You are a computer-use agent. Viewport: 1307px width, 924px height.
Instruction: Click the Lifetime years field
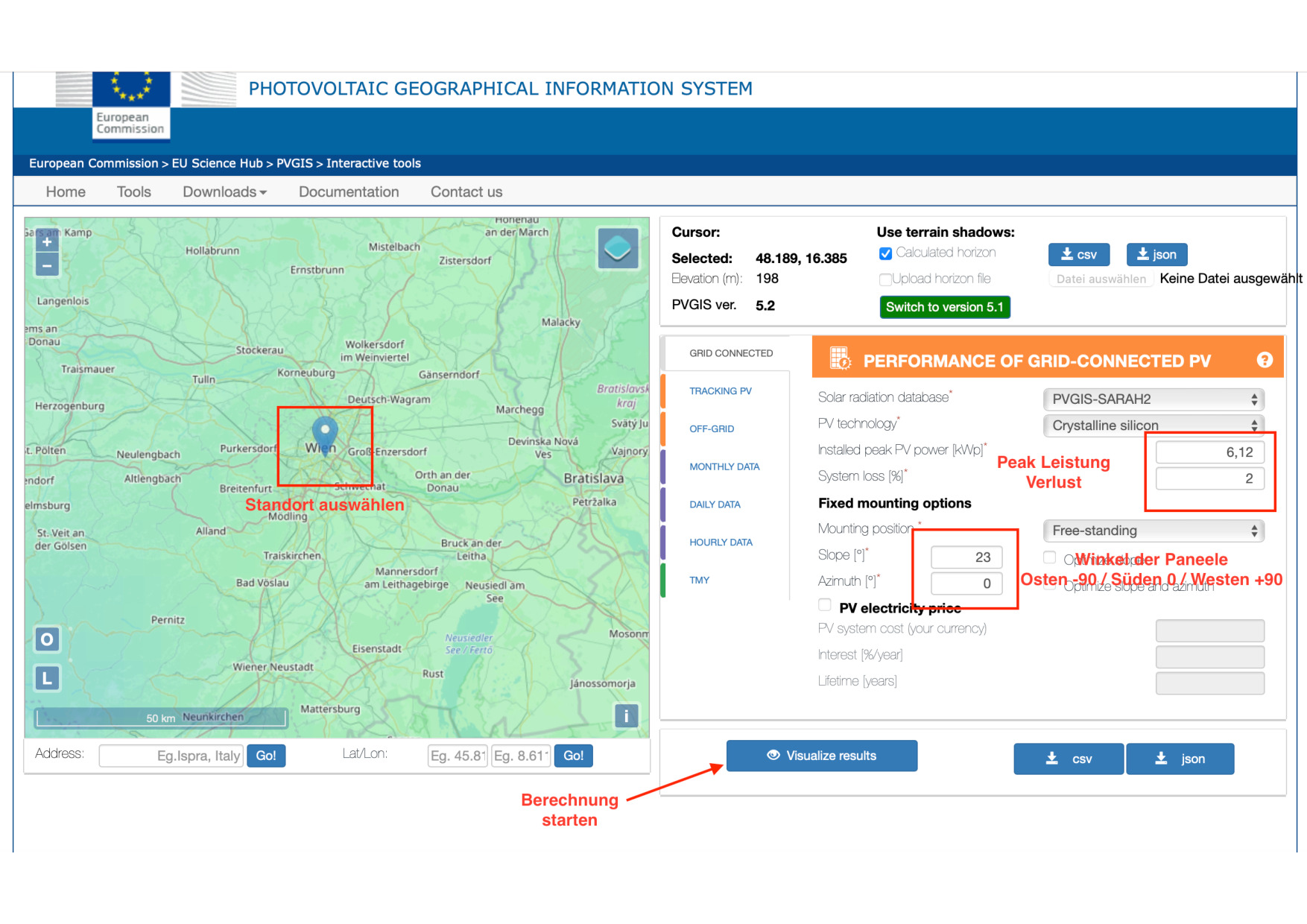coord(1210,683)
